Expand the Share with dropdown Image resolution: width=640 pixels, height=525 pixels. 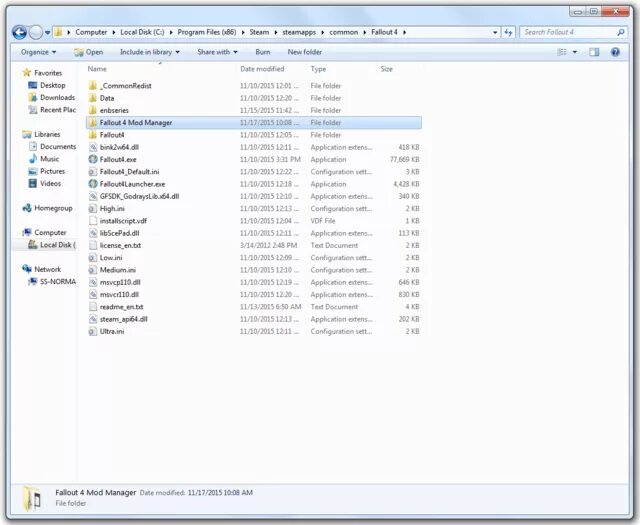point(217,52)
